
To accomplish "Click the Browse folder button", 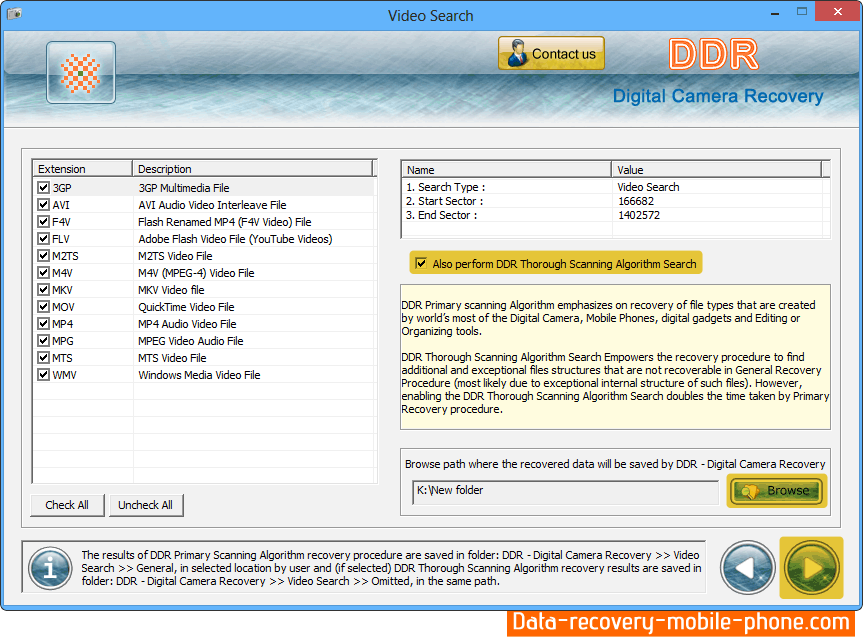I will [x=777, y=491].
